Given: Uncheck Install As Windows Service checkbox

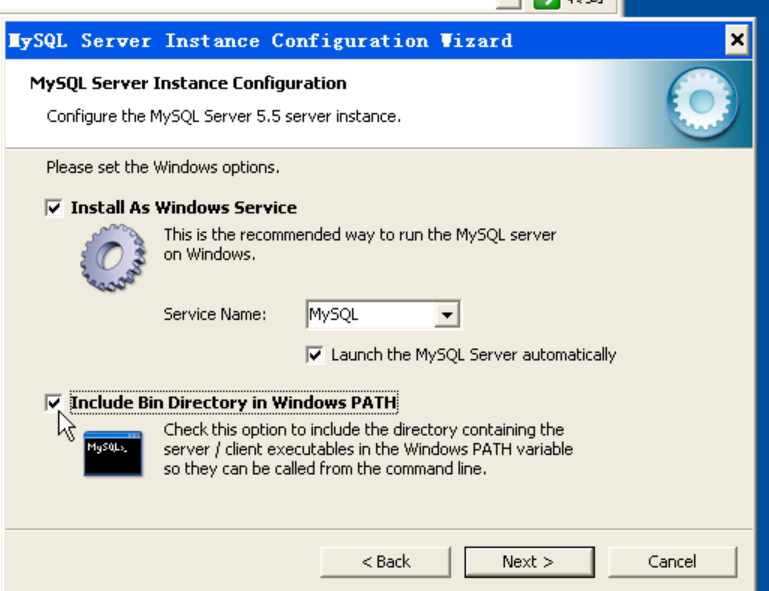Looking at the screenshot, I should pyautogui.click(x=54, y=207).
